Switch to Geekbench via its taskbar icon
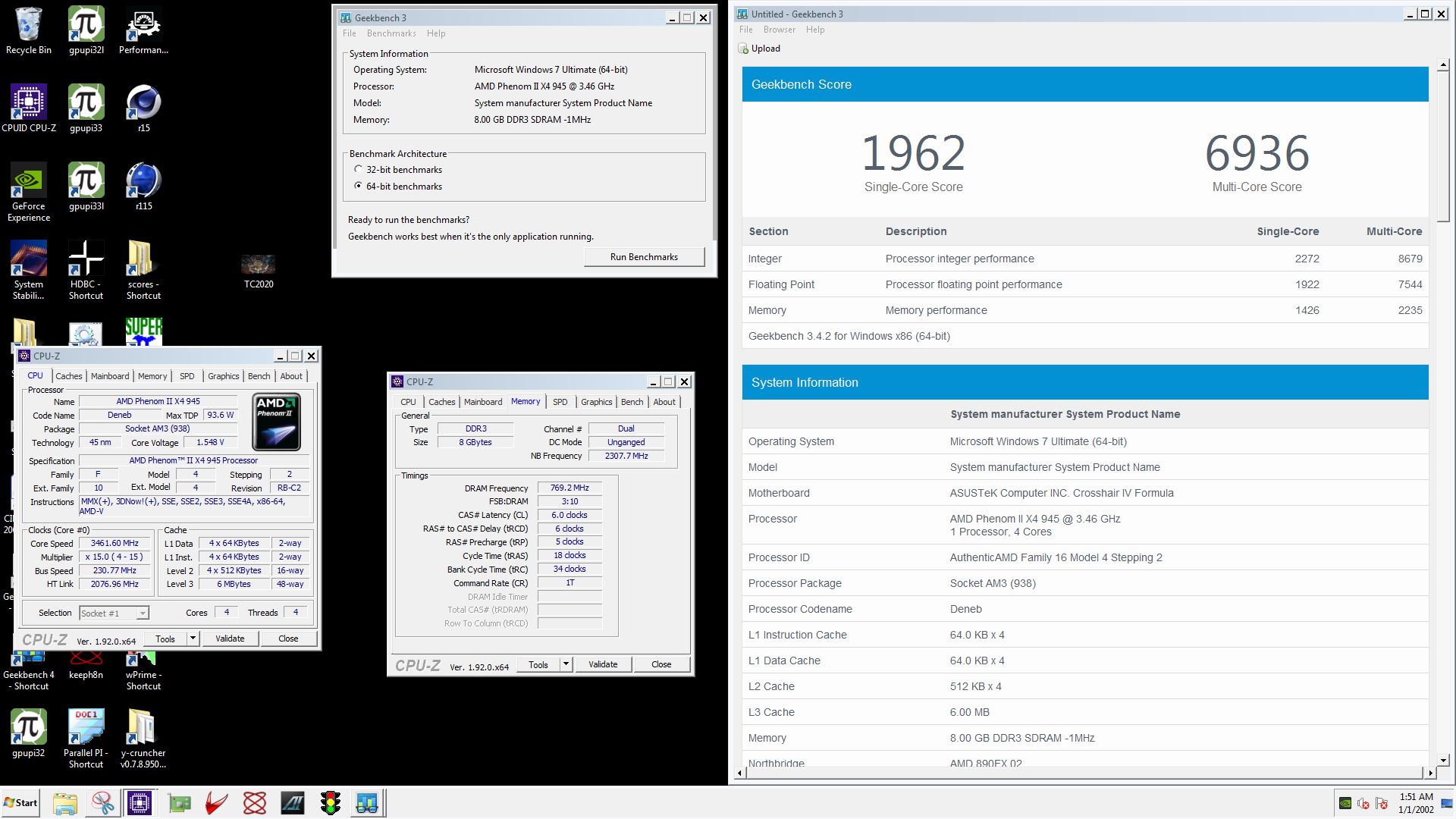1456x819 pixels. [367, 803]
